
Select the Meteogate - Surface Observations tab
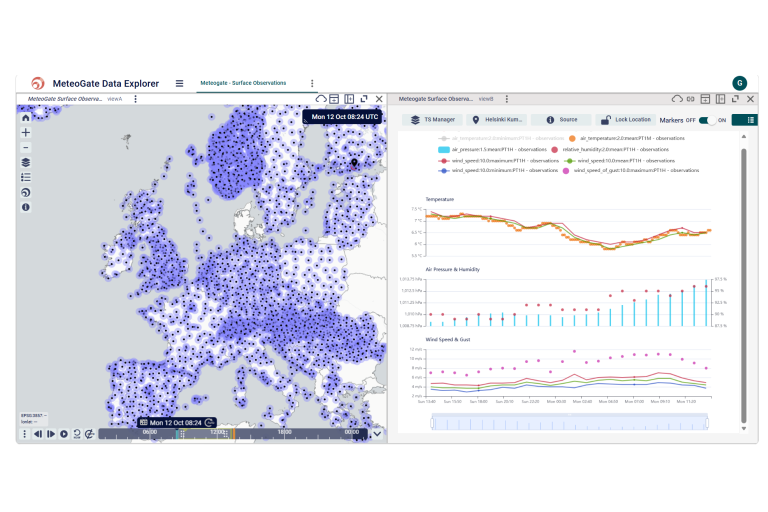(x=243, y=83)
